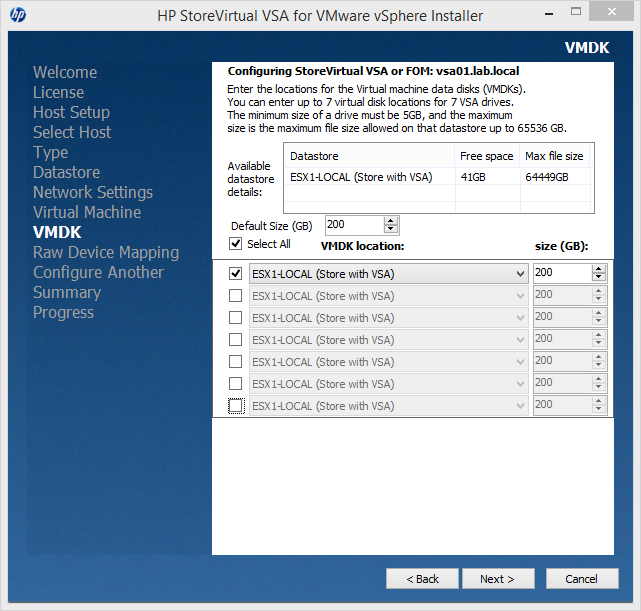Open the sixth VMDK location dropdown
641x611 pixels.
pyautogui.click(x=388, y=384)
